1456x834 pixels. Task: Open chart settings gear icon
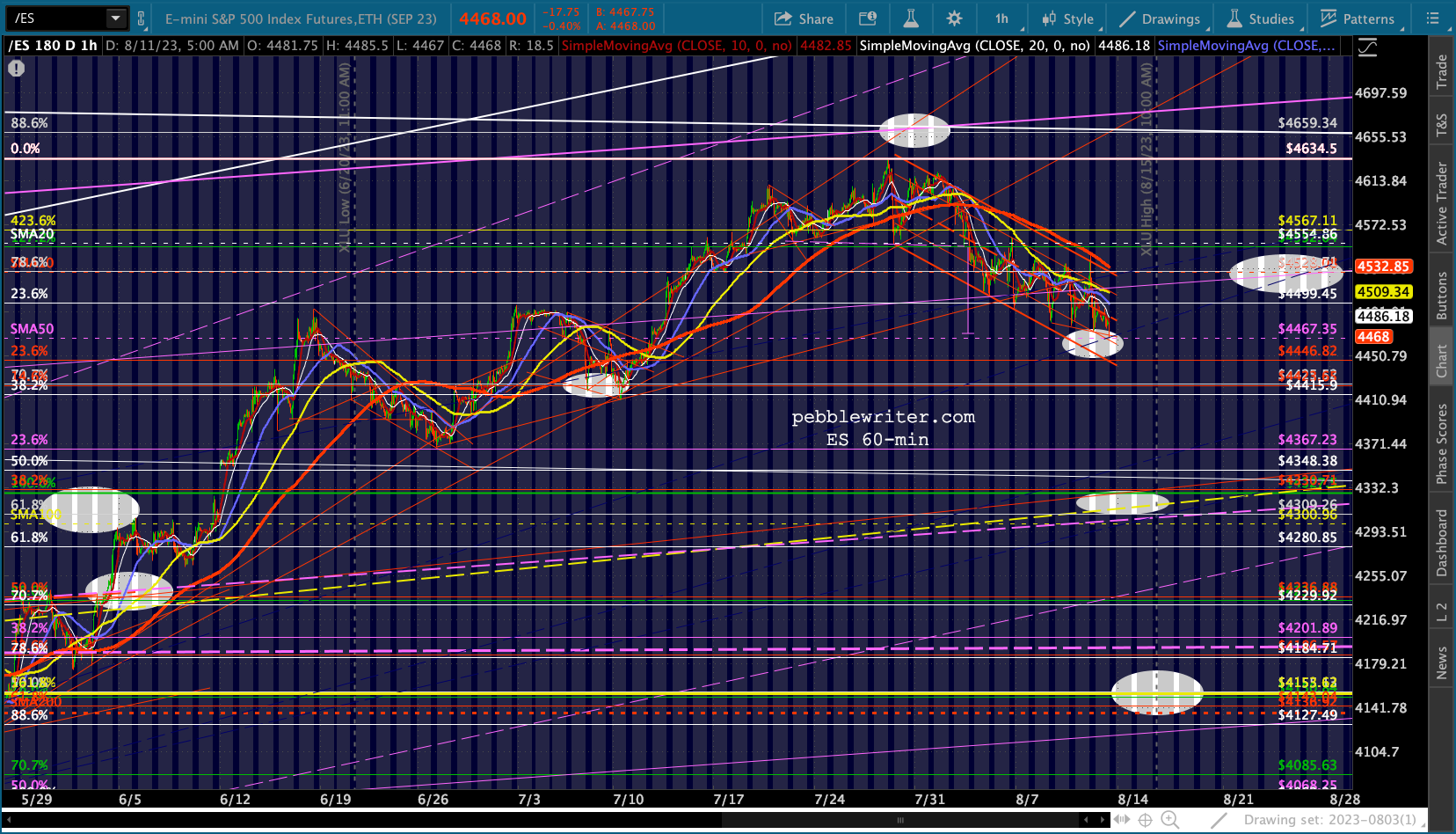coord(954,18)
